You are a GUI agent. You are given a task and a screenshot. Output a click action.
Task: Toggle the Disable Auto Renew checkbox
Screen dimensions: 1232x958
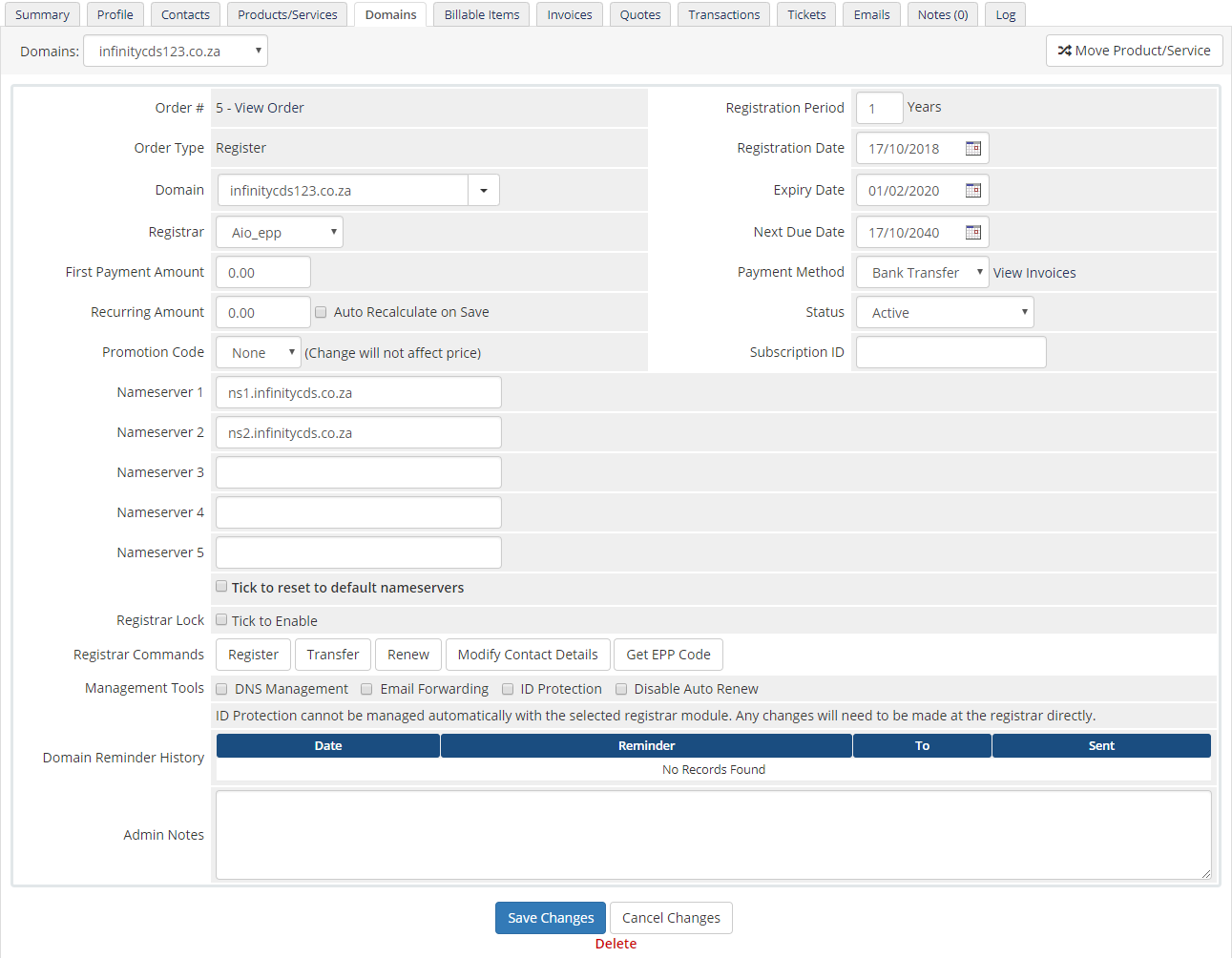[621, 689]
